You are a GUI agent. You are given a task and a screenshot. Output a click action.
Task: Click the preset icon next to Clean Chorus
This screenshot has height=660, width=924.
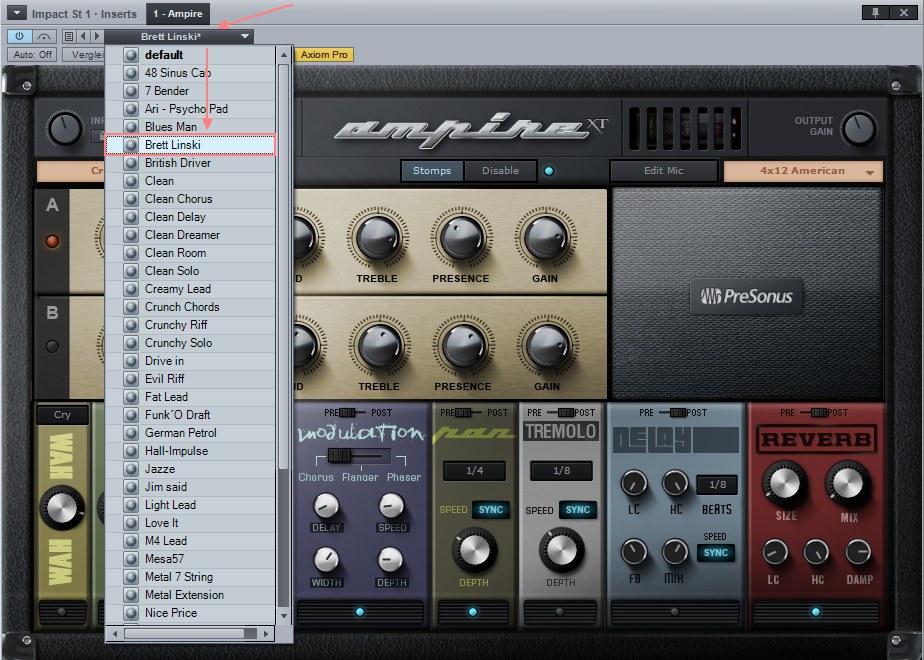[131, 199]
